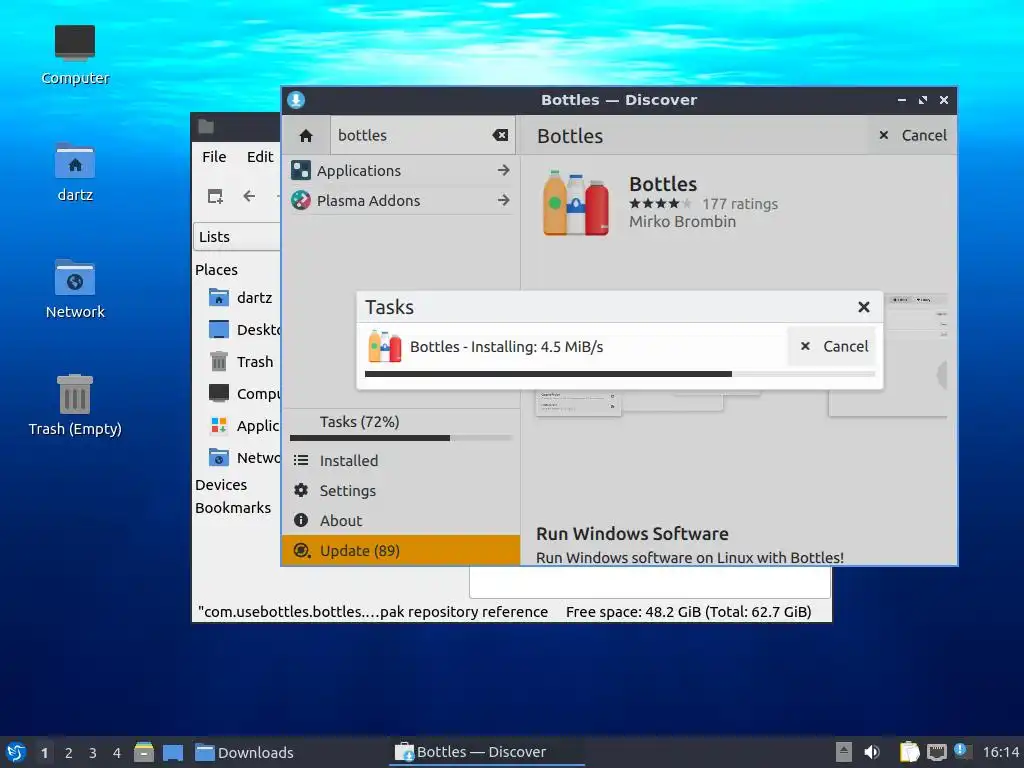Click the sidebar Tasks progress bar
This screenshot has height=768, width=1024.
(x=401, y=438)
